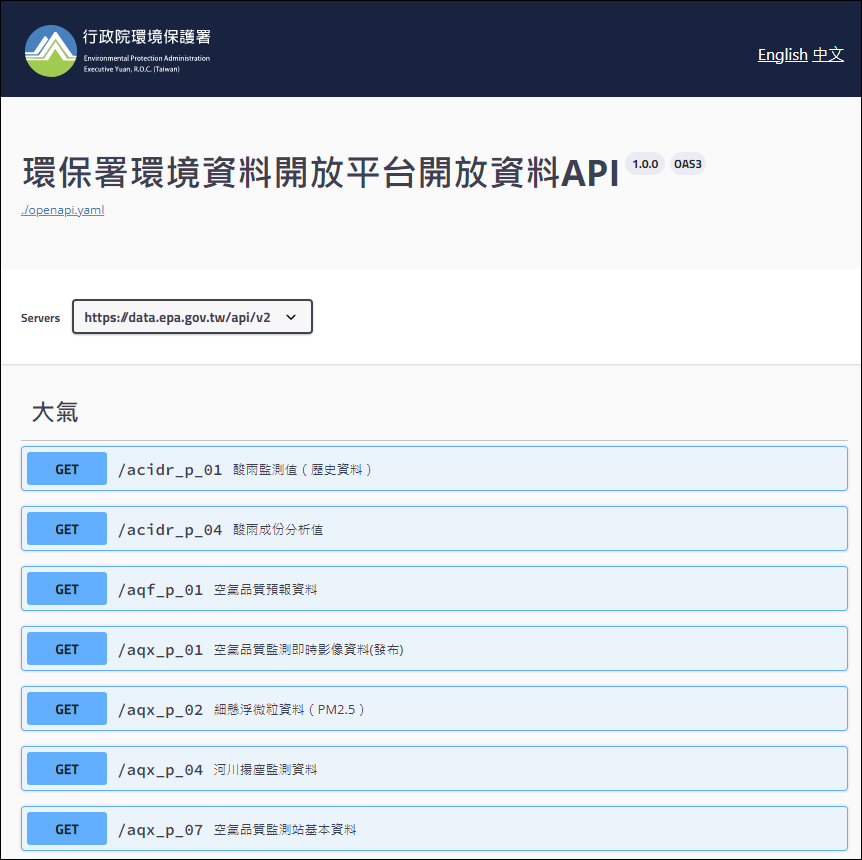The image size is (862, 860).
Task: Click the GET button for /acidr_p_04
Action: tap(67, 529)
